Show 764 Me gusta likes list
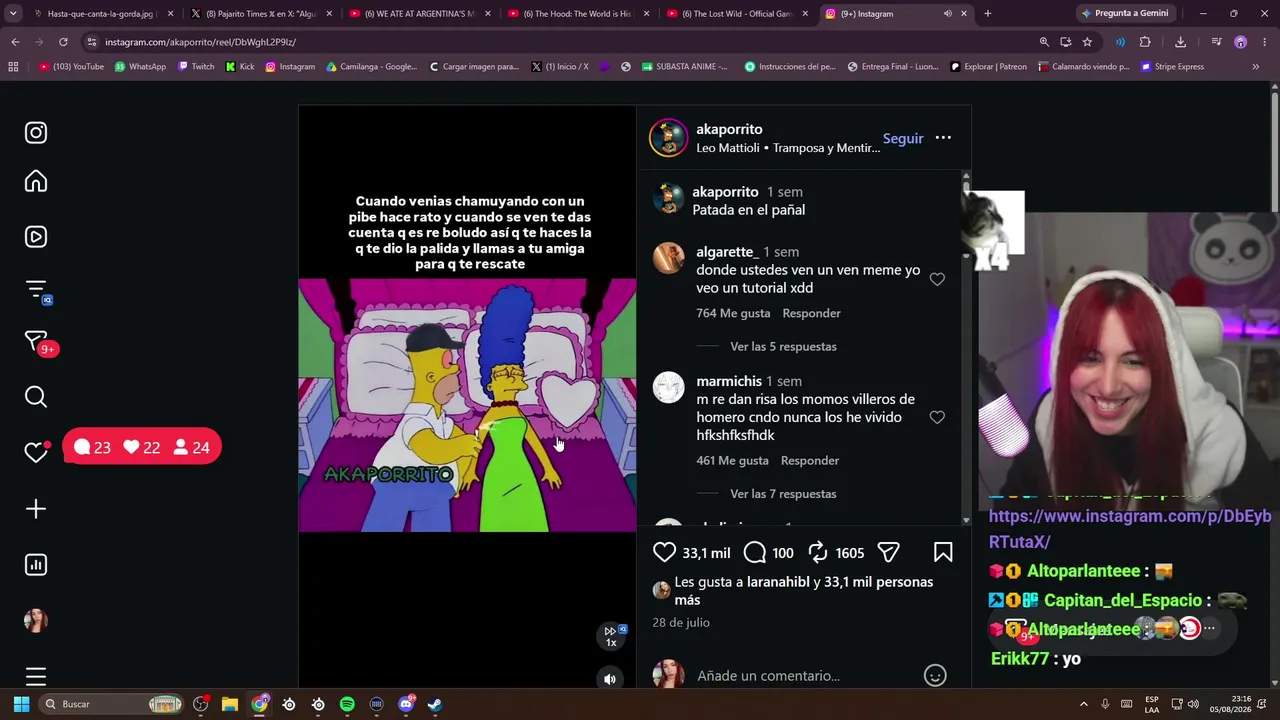This screenshot has height=720, width=1280. pos(733,313)
